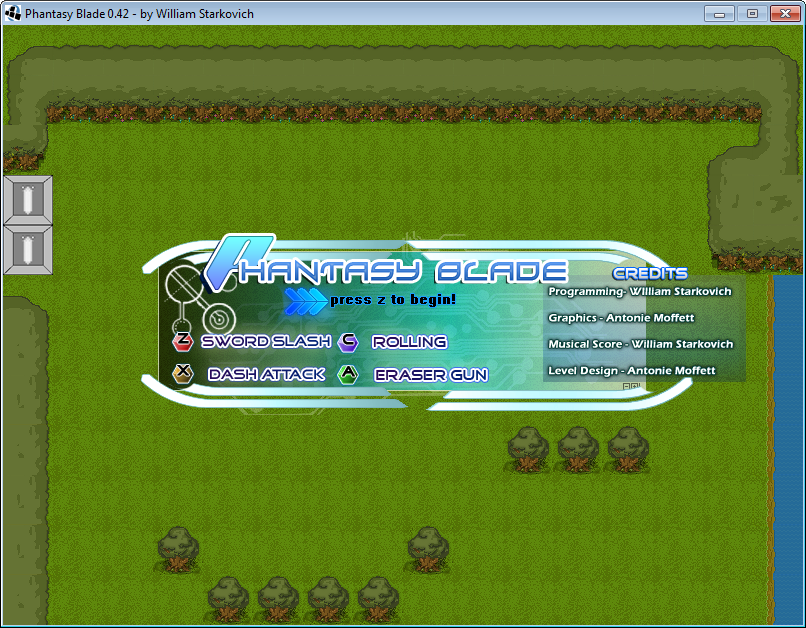The width and height of the screenshot is (806, 628).
Task: Click the Level Design credit line
Action: pyautogui.click(x=632, y=370)
